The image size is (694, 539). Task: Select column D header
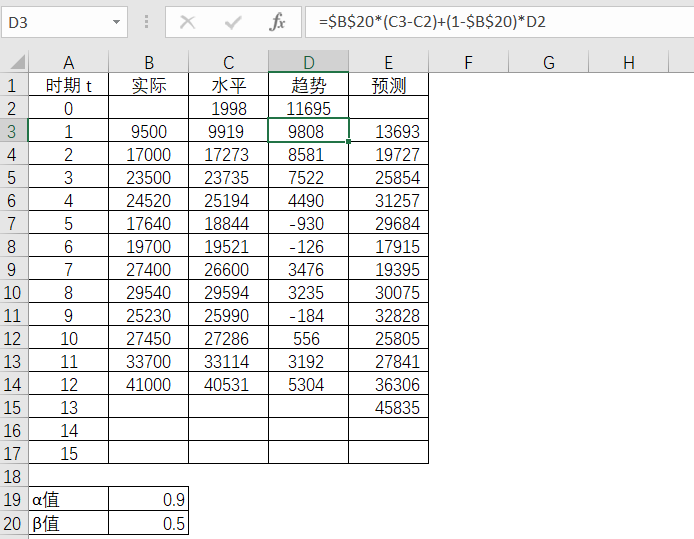coord(308,63)
